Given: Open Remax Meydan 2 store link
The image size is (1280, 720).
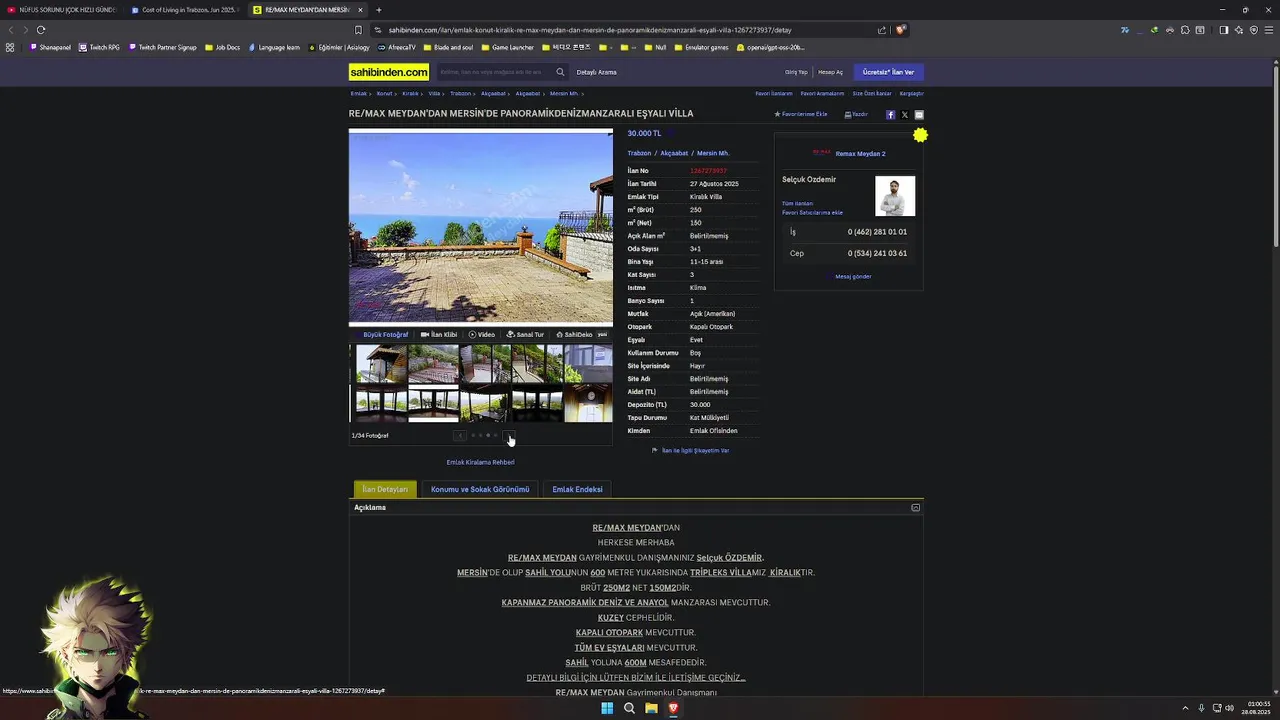Looking at the screenshot, I should point(860,154).
